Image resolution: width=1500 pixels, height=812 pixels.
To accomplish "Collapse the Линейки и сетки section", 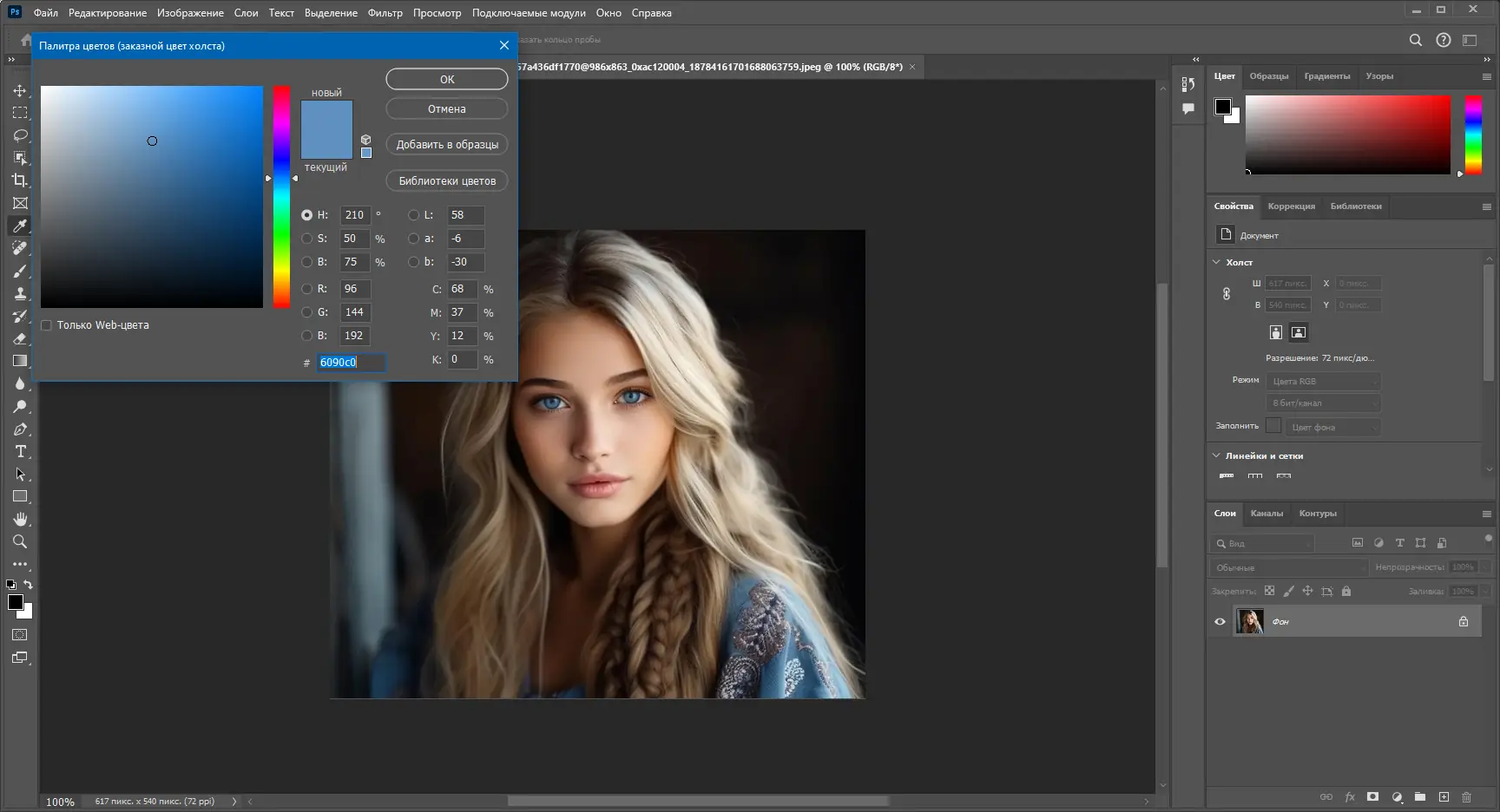I will coord(1216,455).
